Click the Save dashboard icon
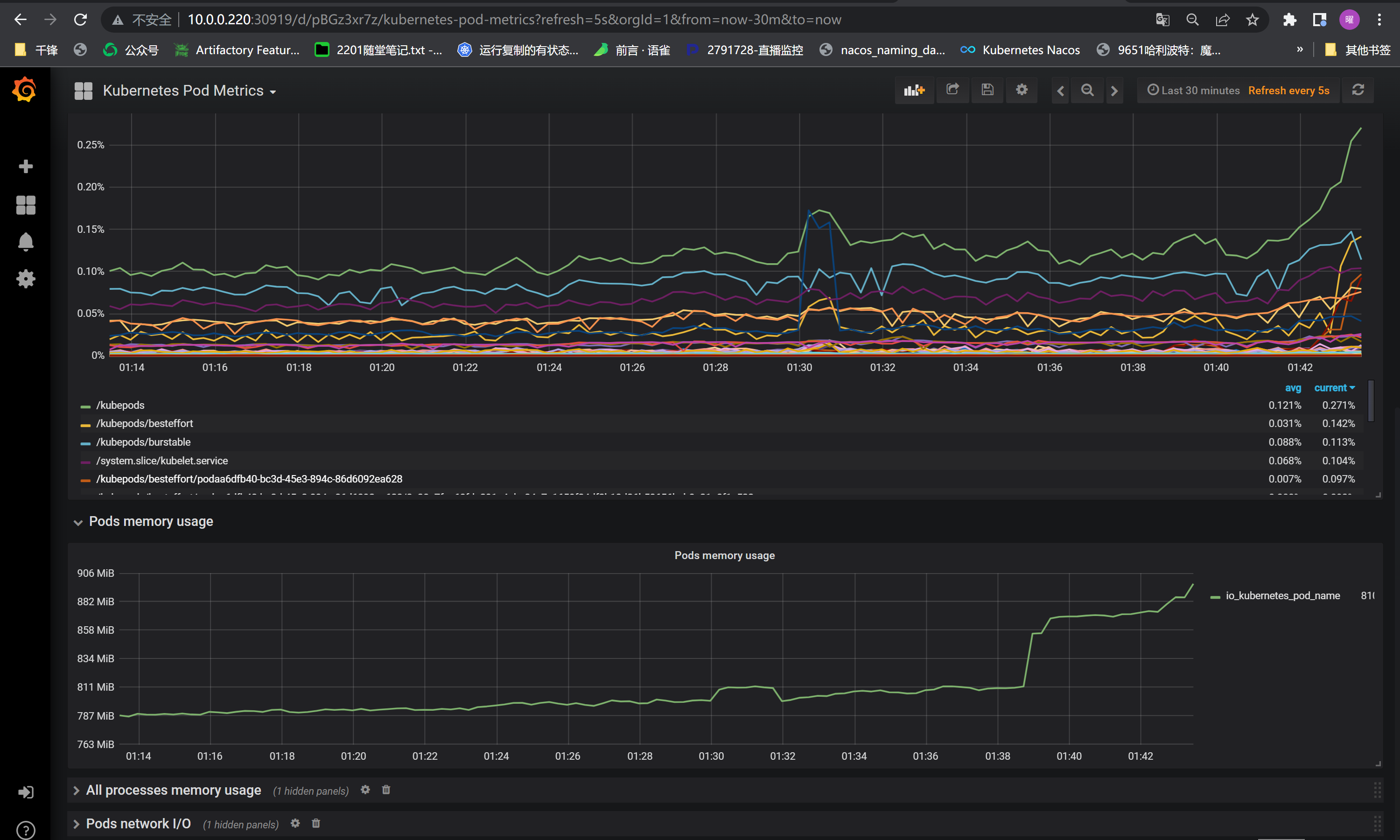Viewport: 1400px width, 840px height. point(987,90)
